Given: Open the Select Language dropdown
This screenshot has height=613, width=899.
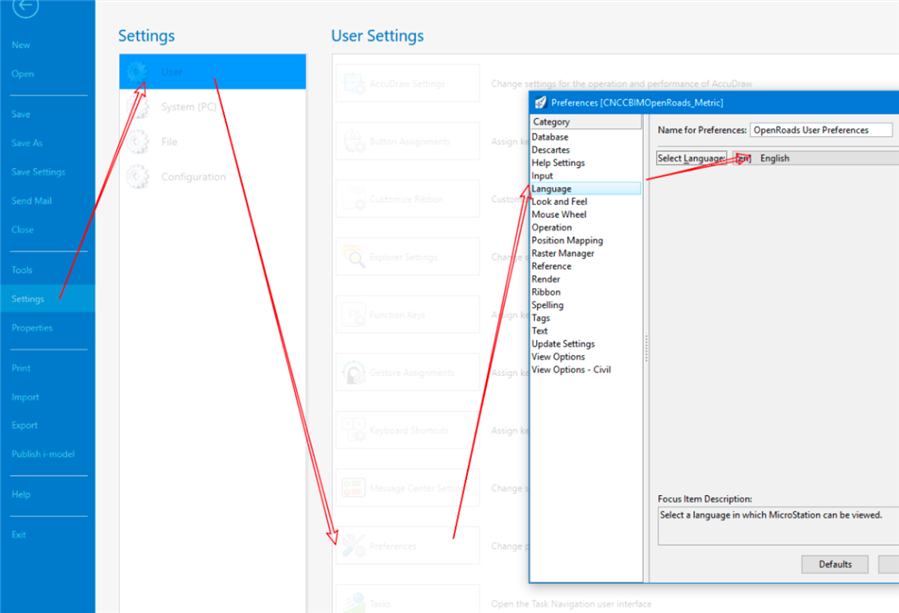Looking at the screenshot, I should 815,158.
